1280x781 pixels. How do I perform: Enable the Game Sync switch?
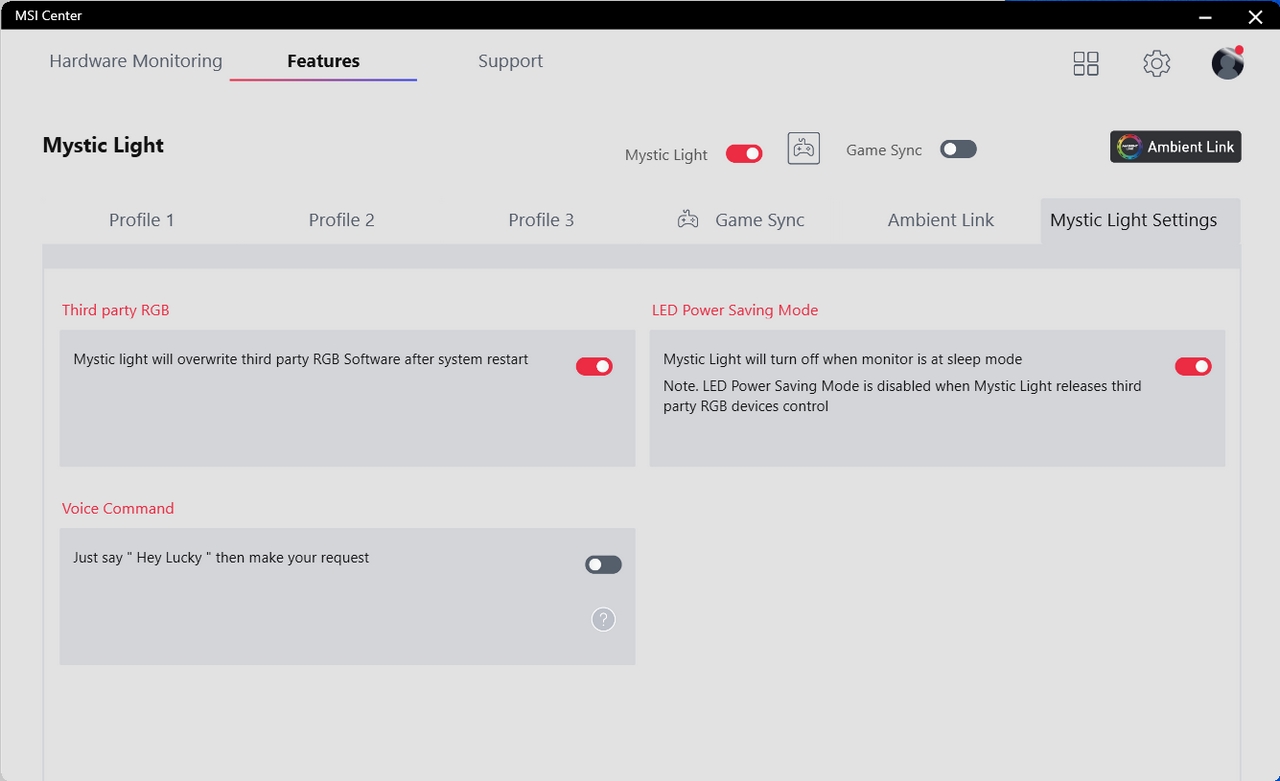[958, 149]
